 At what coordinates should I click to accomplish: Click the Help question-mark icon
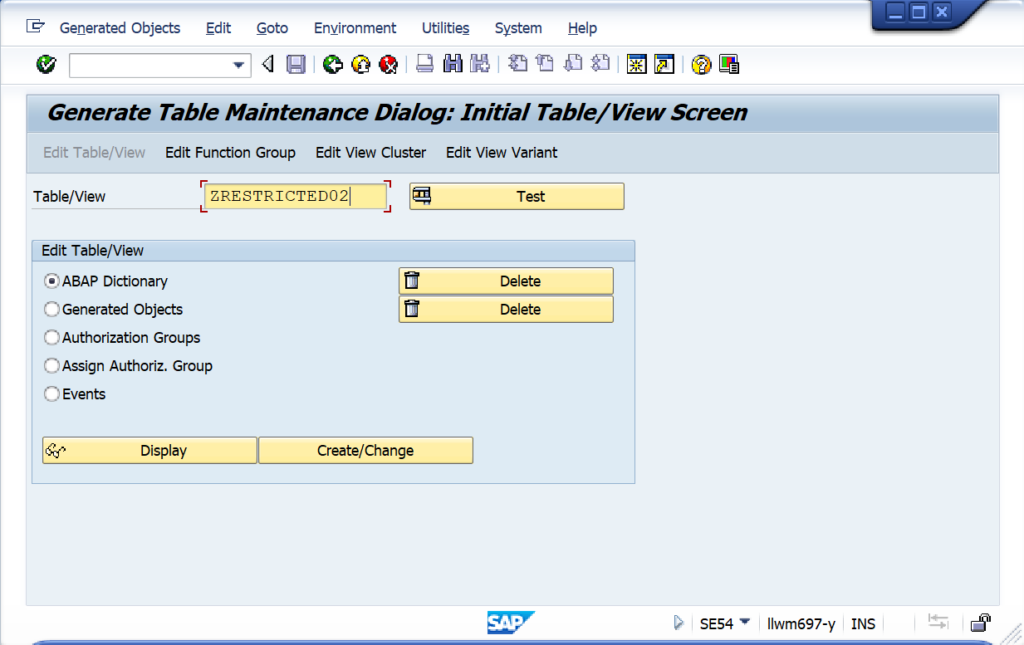pyautogui.click(x=701, y=64)
